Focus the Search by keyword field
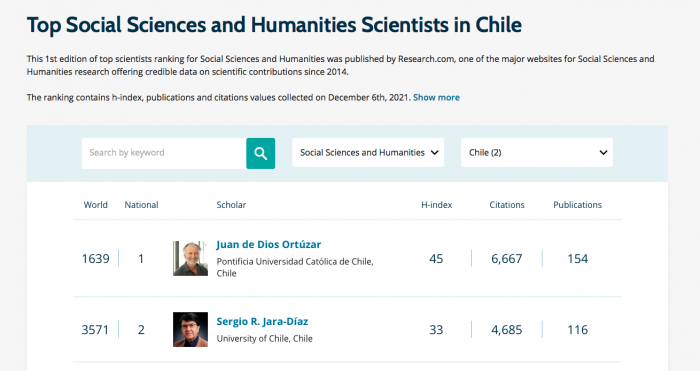Viewport: 700px width, 371px height. click(x=164, y=153)
